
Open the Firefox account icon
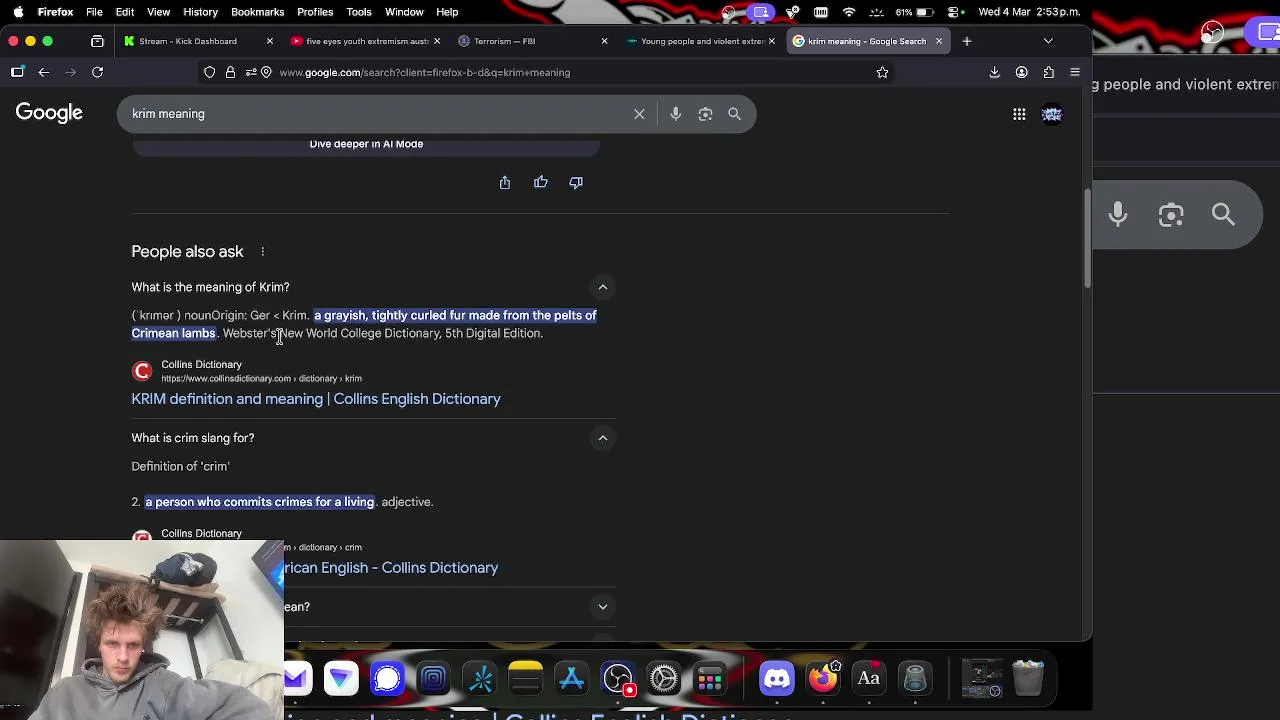click(x=1021, y=72)
